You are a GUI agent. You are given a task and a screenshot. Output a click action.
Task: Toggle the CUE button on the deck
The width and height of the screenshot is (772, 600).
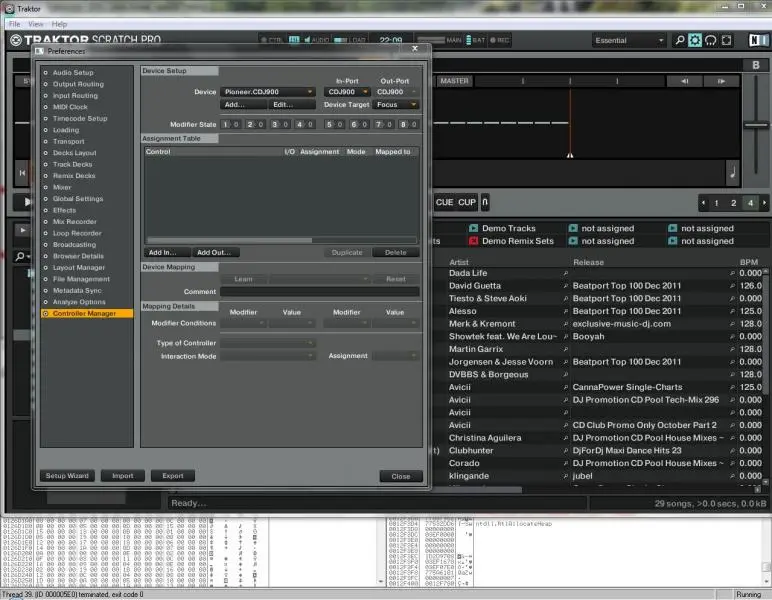pos(444,202)
